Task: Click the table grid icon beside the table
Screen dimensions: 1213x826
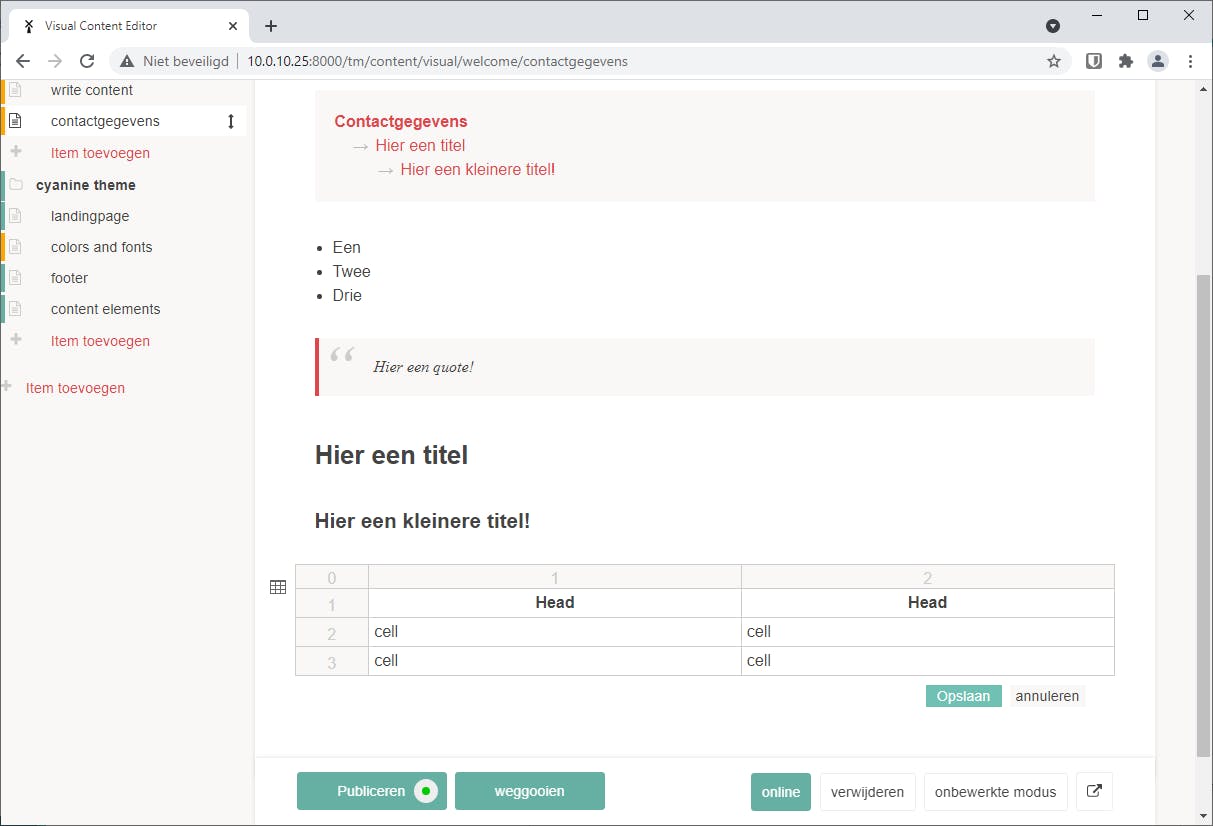Action: click(277, 587)
